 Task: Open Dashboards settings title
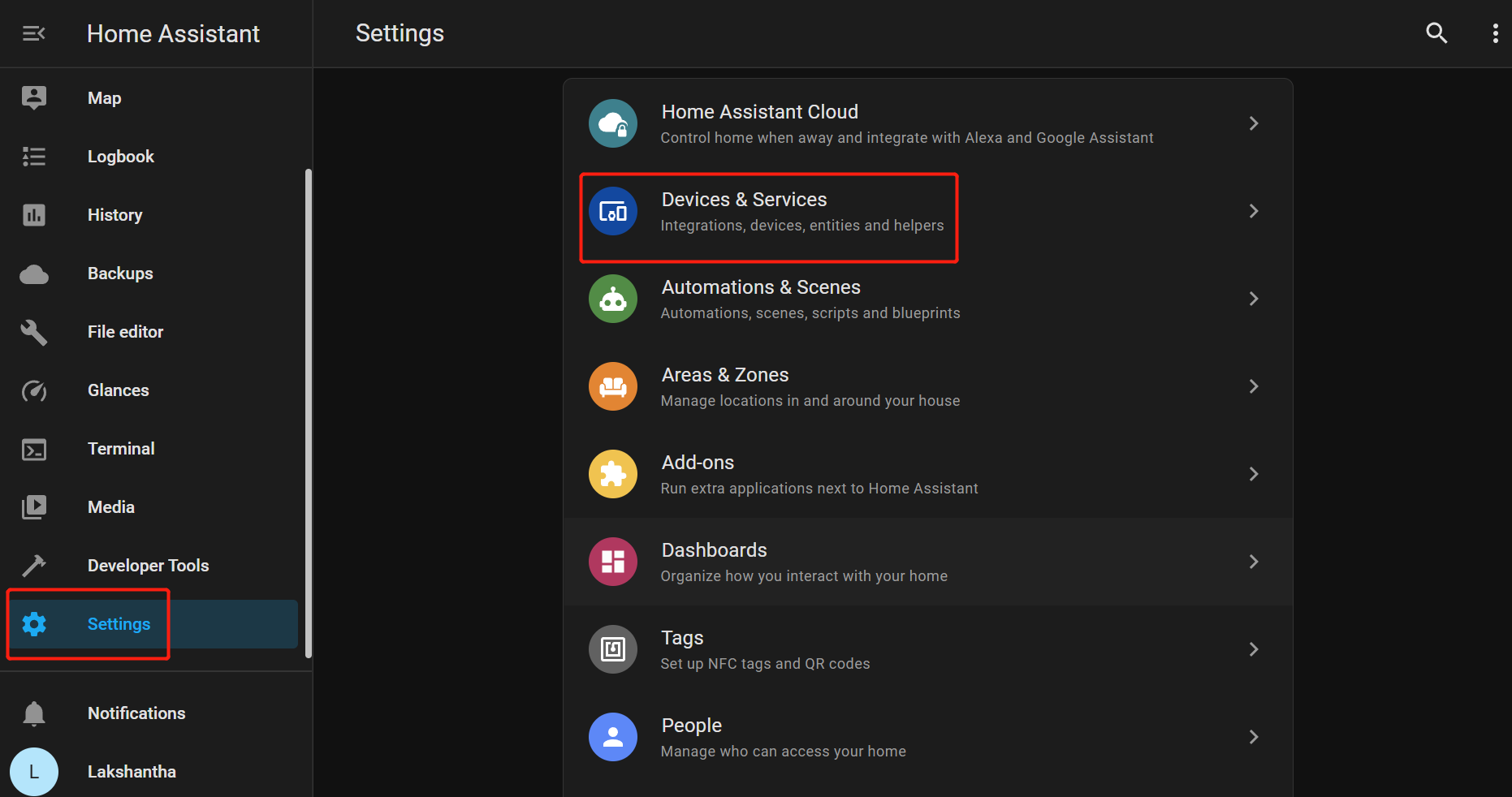(x=715, y=550)
